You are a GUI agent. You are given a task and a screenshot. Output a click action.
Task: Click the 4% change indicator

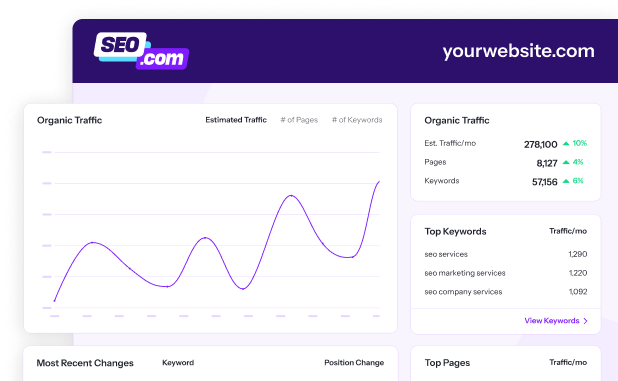[578, 162]
